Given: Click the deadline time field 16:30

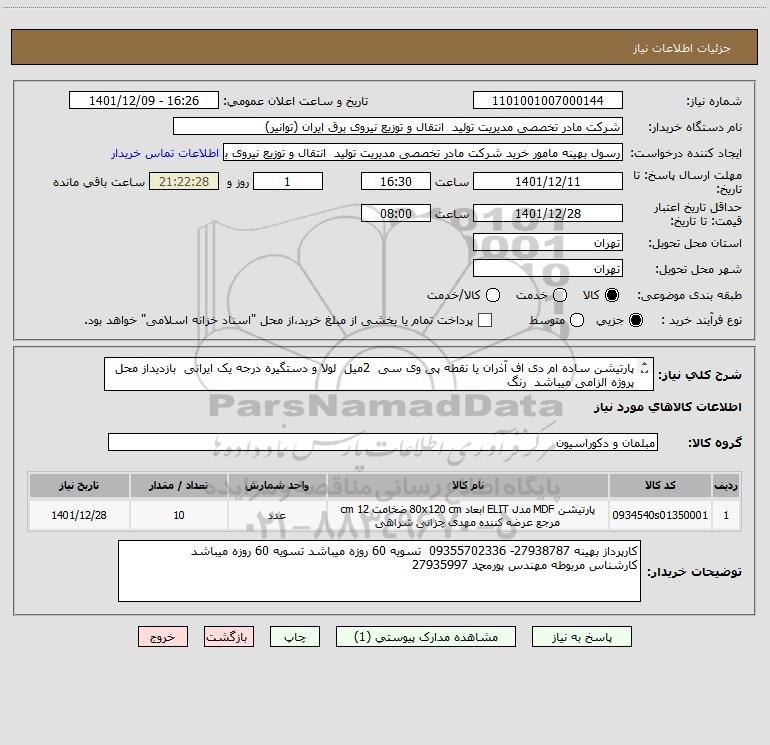Looking at the screenshot, I should pos(396,181).
